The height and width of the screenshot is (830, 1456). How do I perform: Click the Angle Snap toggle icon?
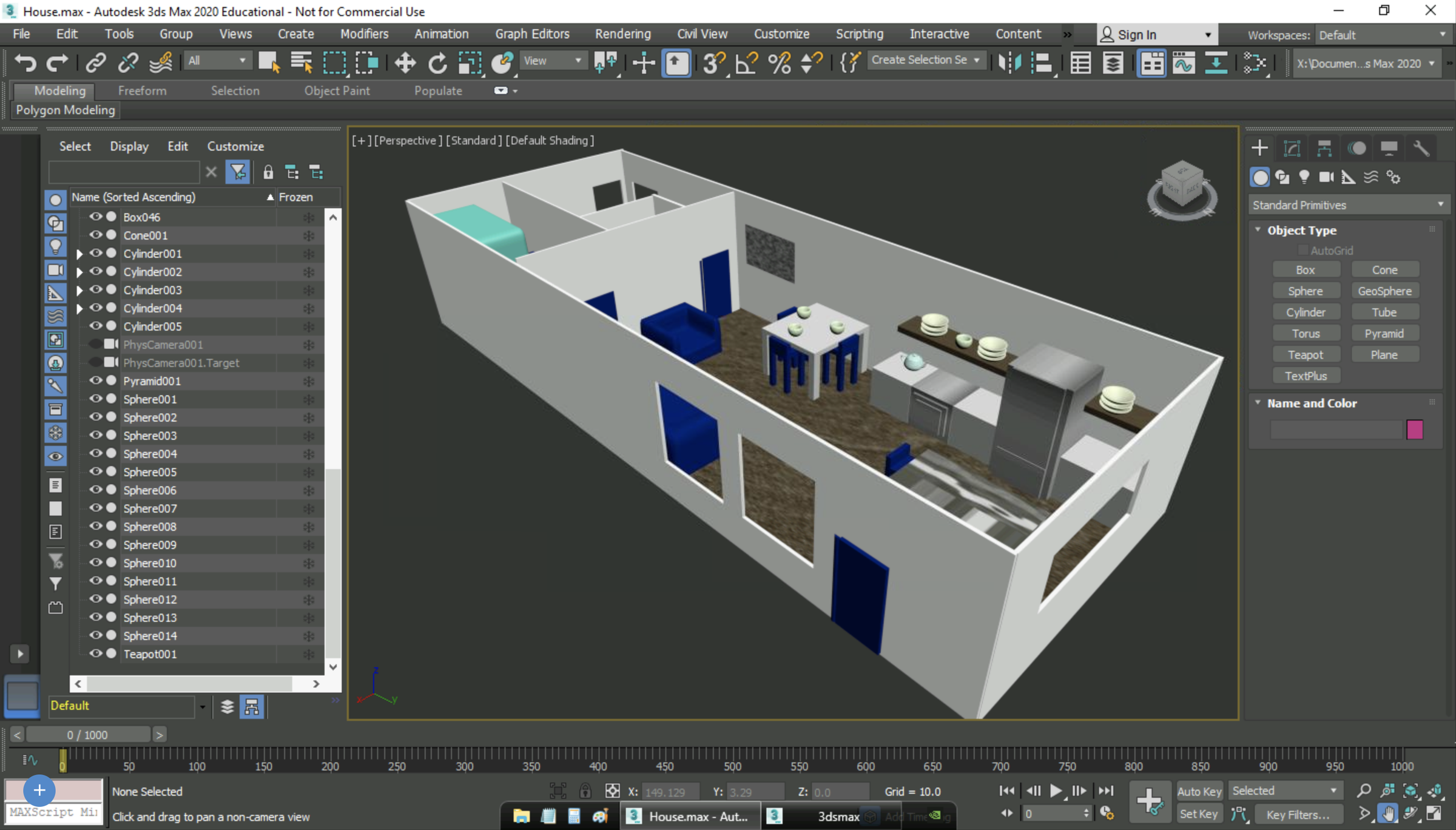click(x=747, y=62)
